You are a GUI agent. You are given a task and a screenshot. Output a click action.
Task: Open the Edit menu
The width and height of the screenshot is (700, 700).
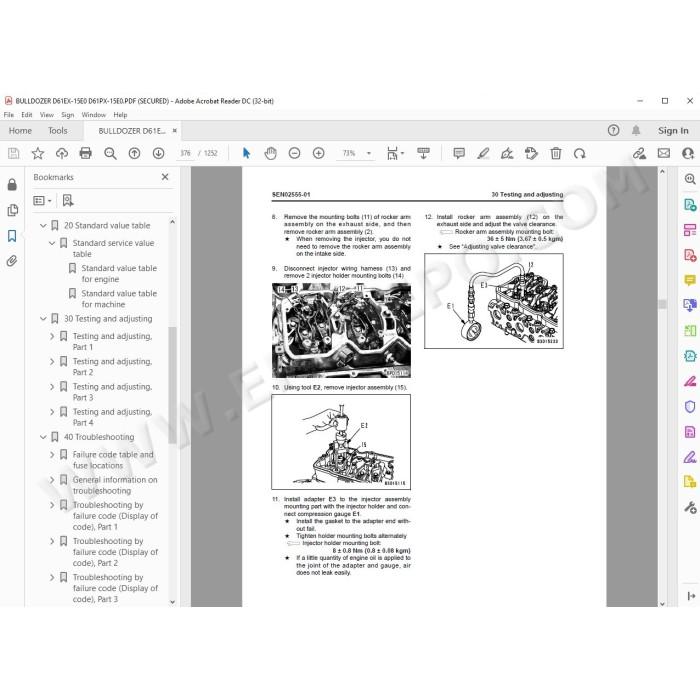tap(27, 115)
